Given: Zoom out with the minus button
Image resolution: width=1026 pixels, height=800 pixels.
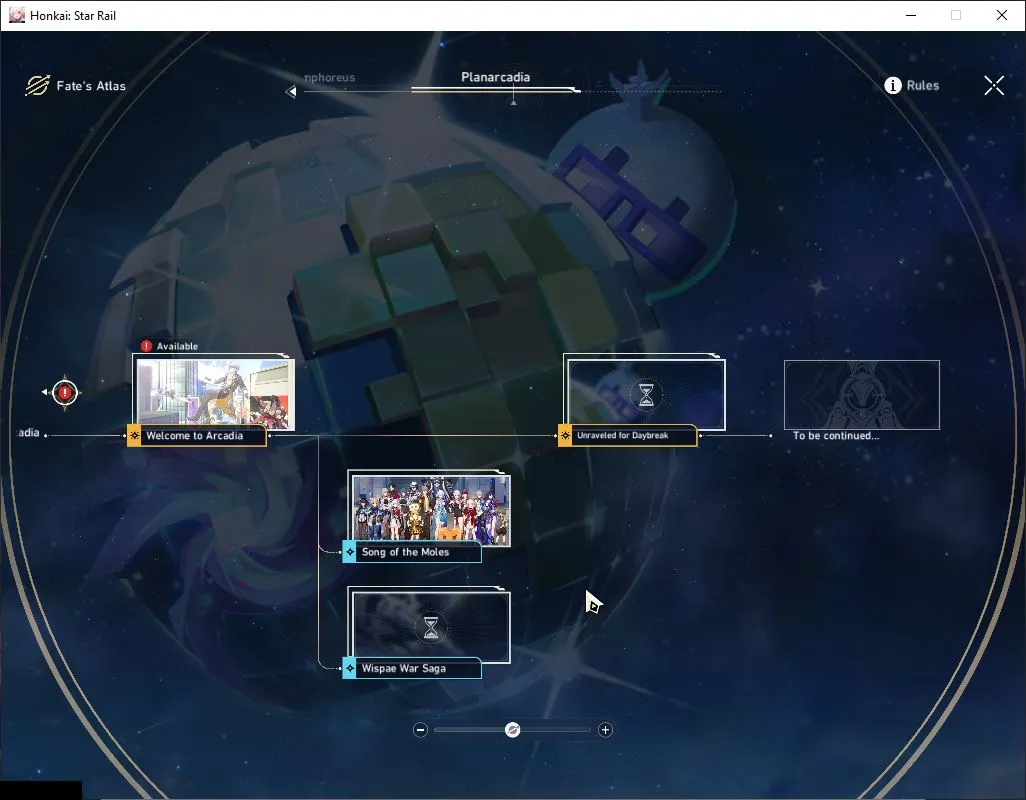Looking at the screenshot, I should click(x=421, y=730).
